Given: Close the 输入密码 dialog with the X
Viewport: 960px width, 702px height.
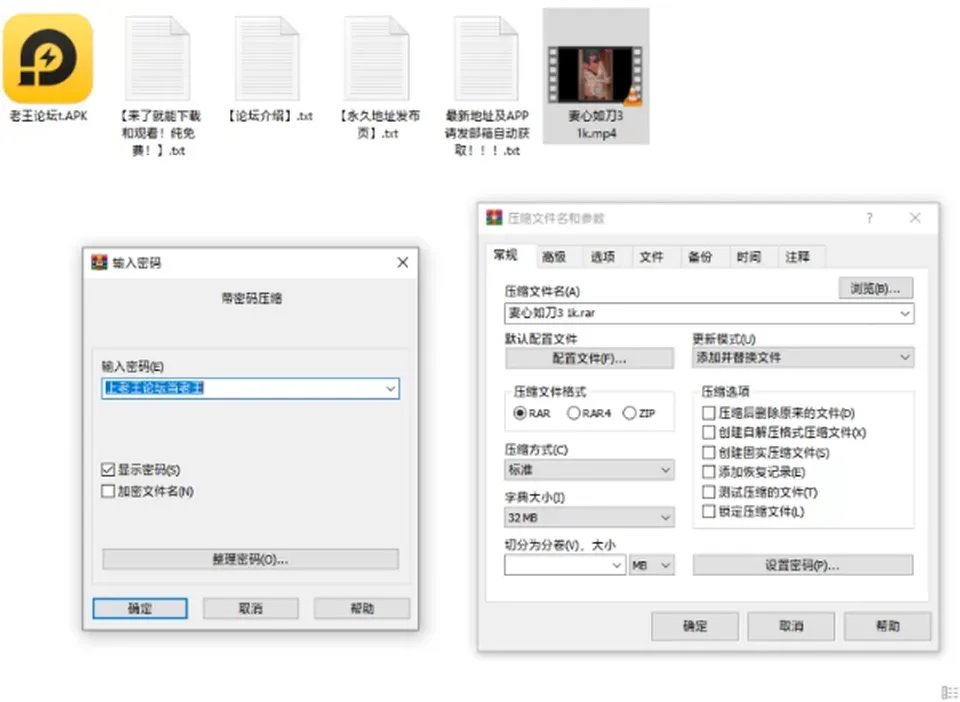Looking at the screenshot, I should pos(402,263).
